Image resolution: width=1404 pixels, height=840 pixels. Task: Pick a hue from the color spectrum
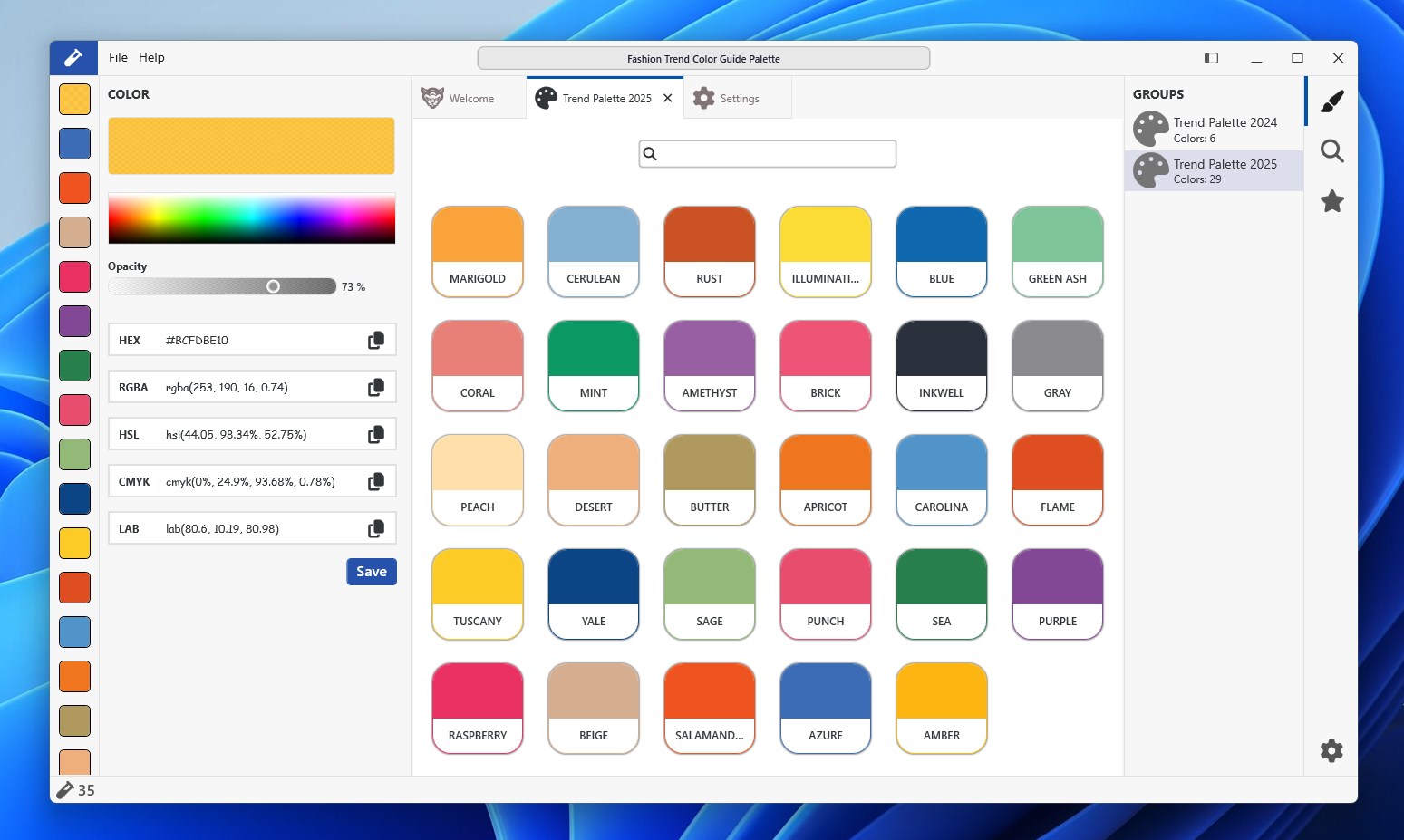252,218
